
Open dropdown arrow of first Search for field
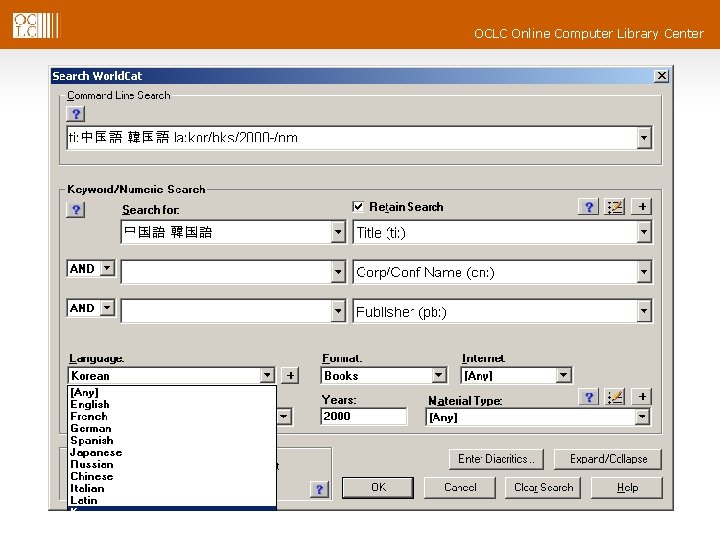point(338,232)
